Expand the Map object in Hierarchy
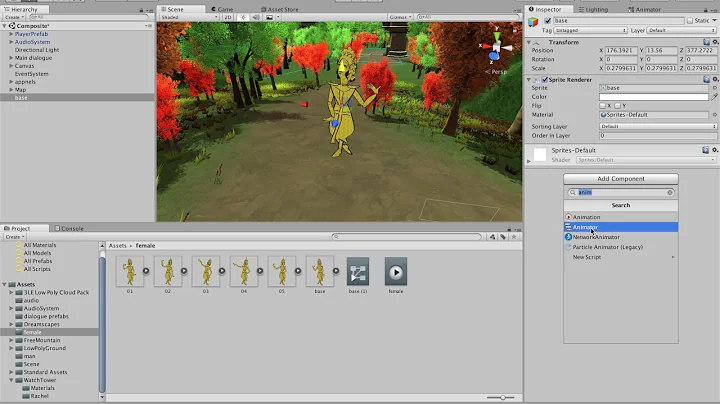This screenshot has height=404, width=720. tap(11, 90)
